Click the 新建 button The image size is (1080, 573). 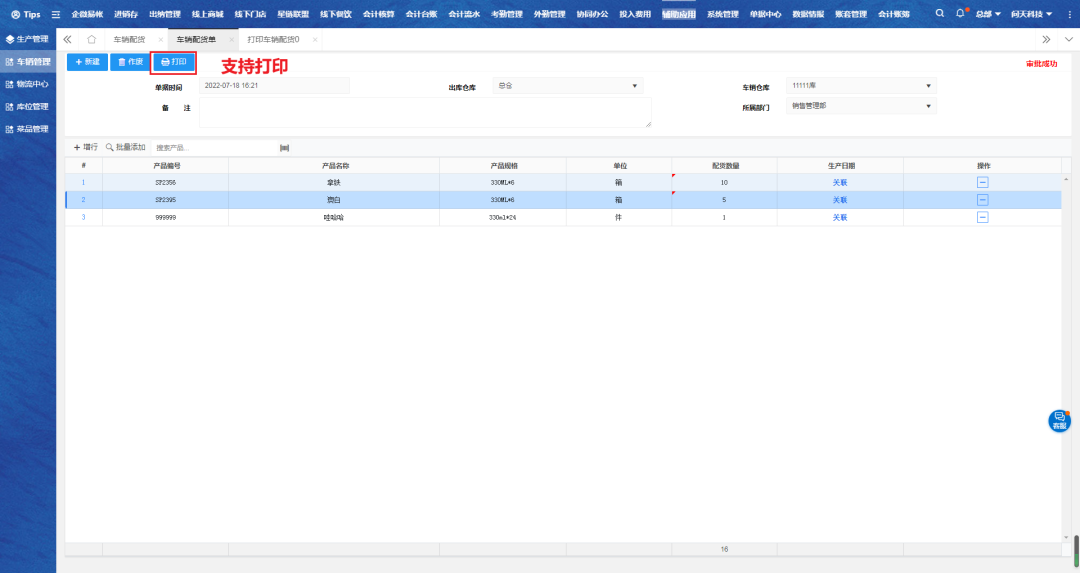(x=87, y=62)
